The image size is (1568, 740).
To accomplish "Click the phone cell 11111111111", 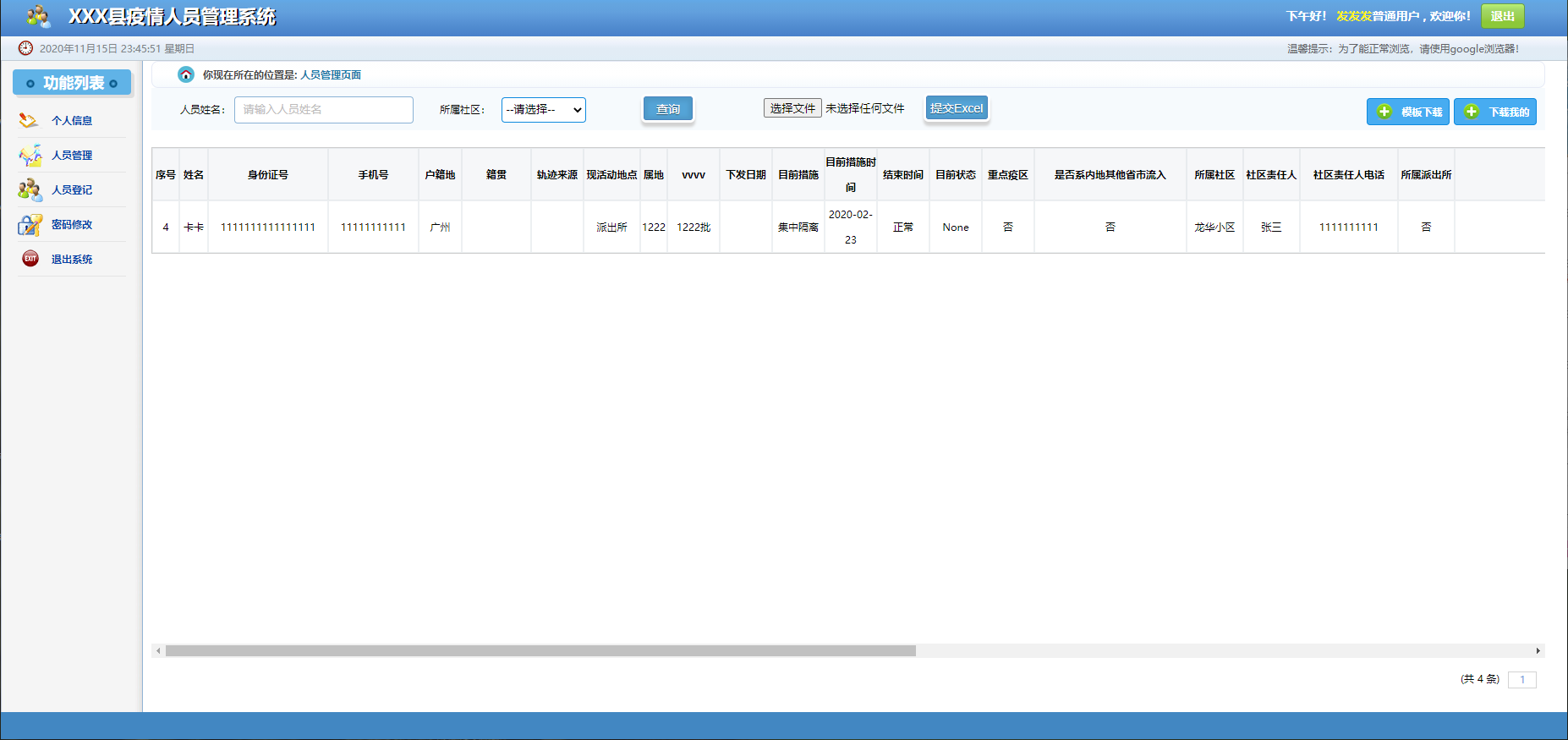I will tap(373, 227).
